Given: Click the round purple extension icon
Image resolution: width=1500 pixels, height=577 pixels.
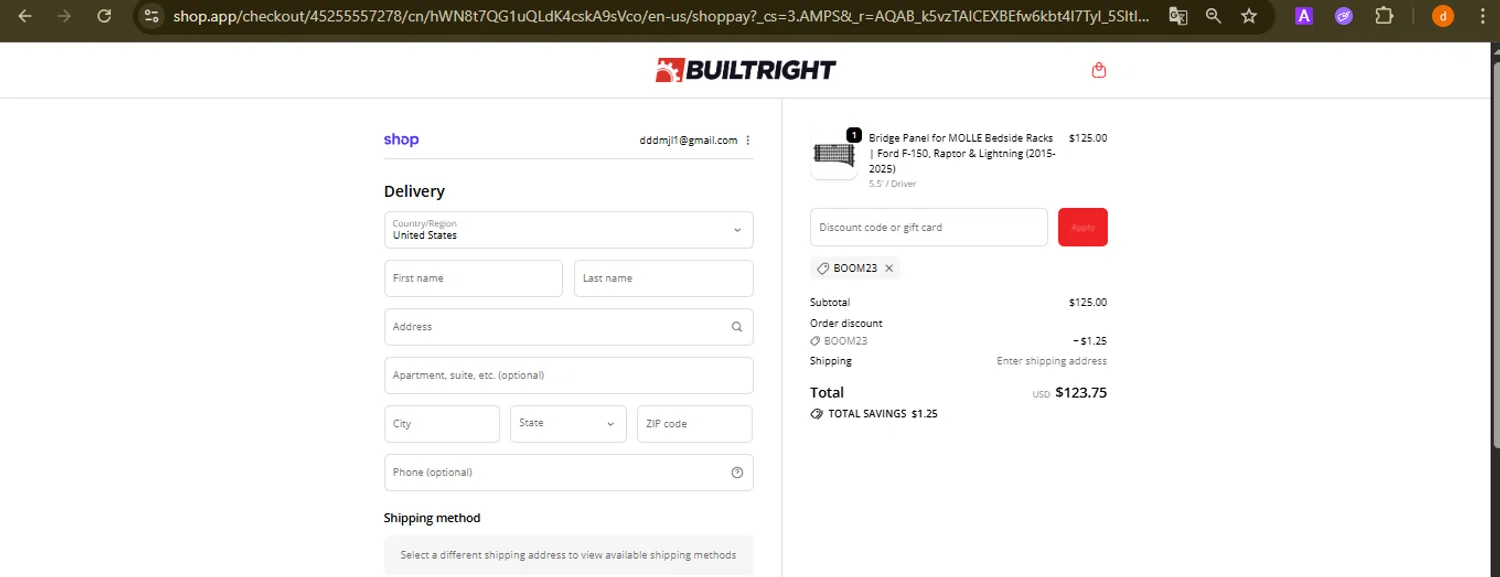Looking at the screenshot, I should pyautogui.click(x=1344, y=16).
